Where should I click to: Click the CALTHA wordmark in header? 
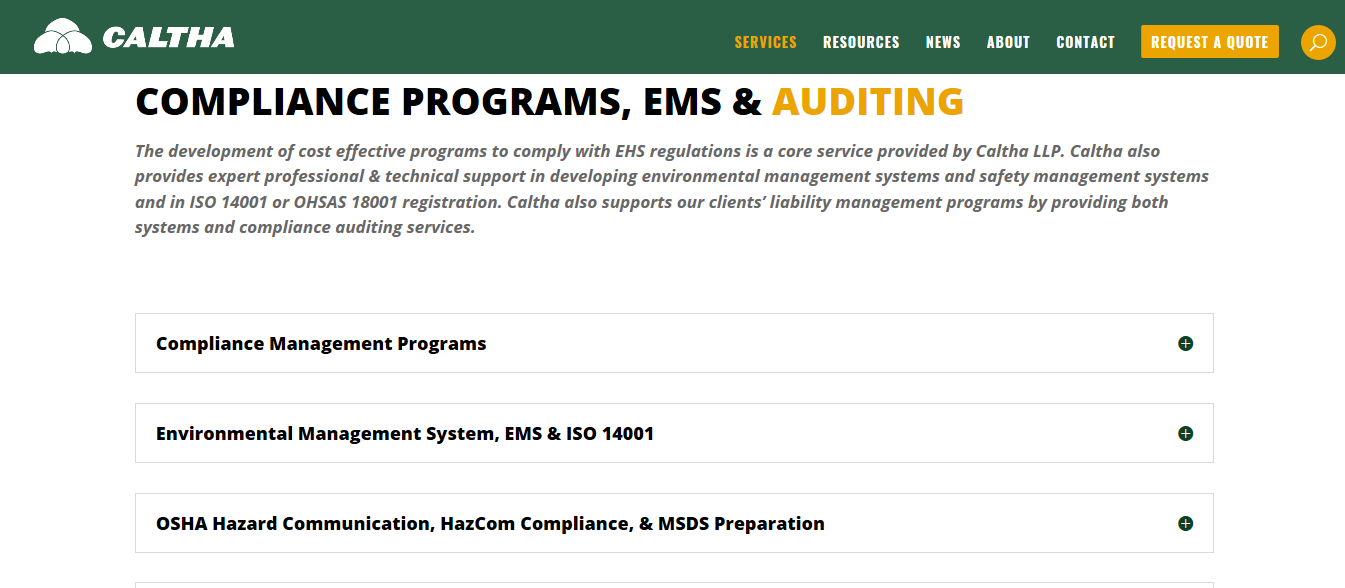168,38
